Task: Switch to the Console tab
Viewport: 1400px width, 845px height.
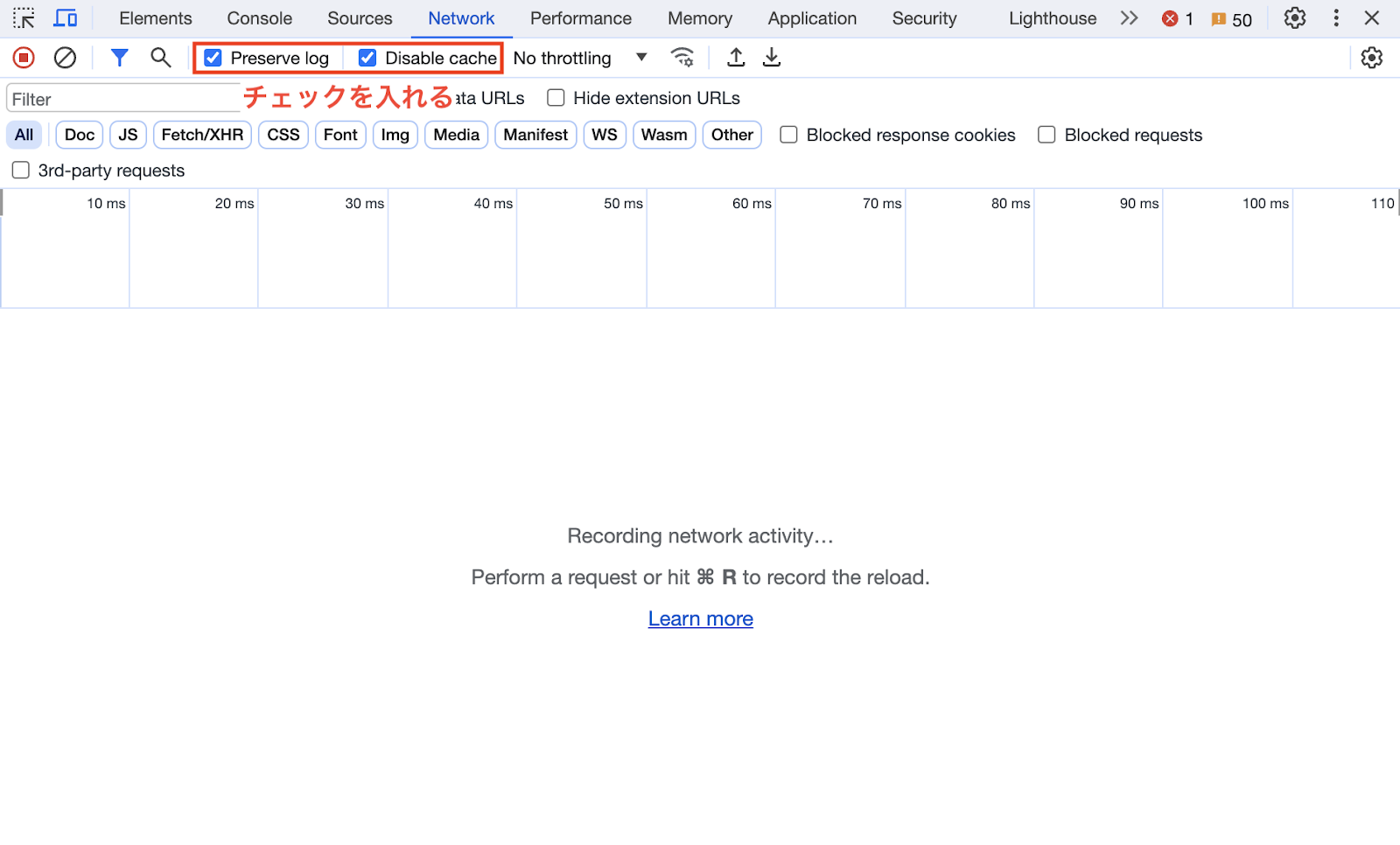Action: [259, 18]
